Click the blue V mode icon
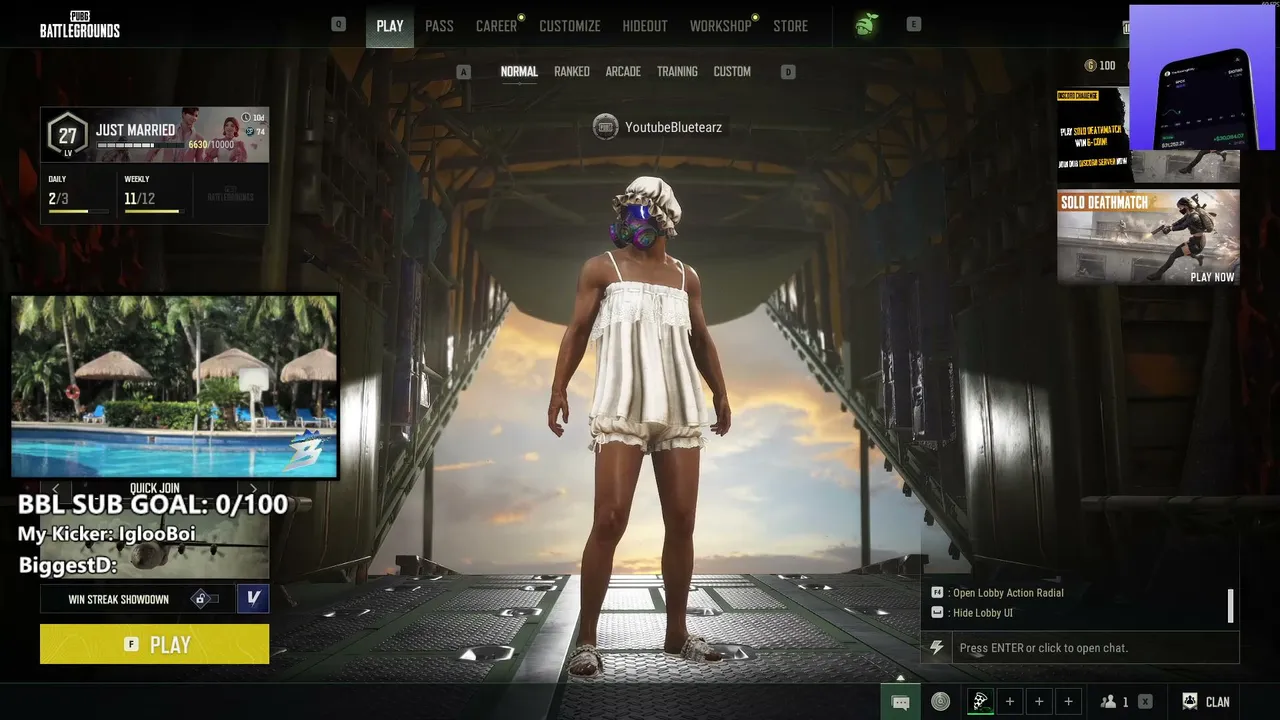 pyautogui.click(x=253, y=598)
